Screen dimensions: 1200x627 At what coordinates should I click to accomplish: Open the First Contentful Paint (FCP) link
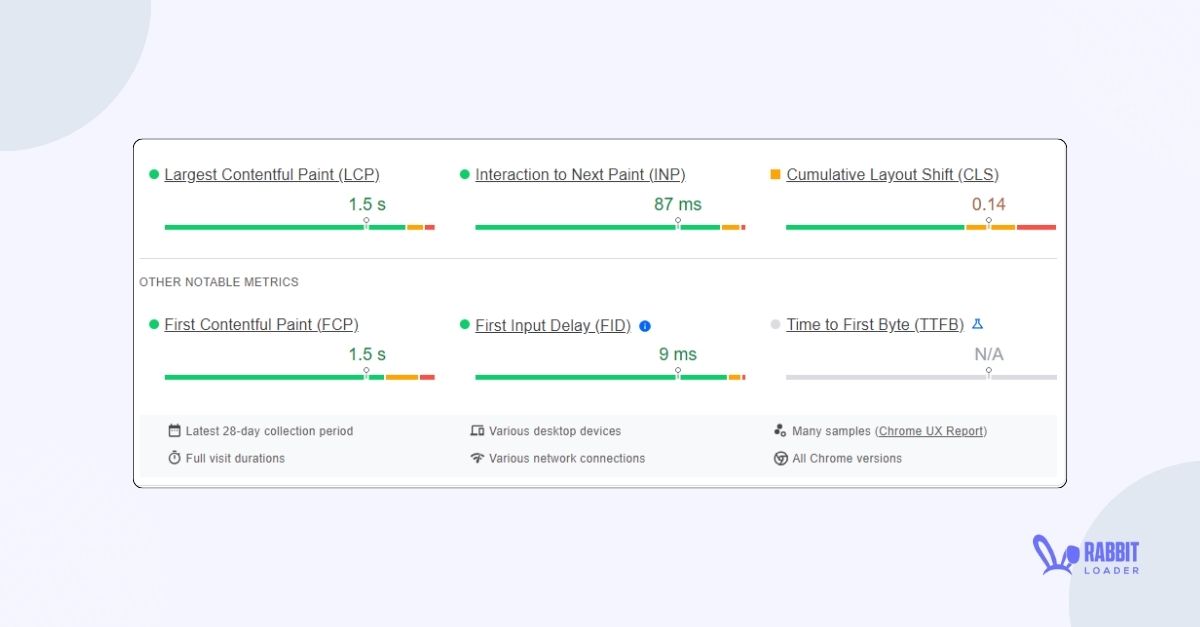(x=261, y=324)
